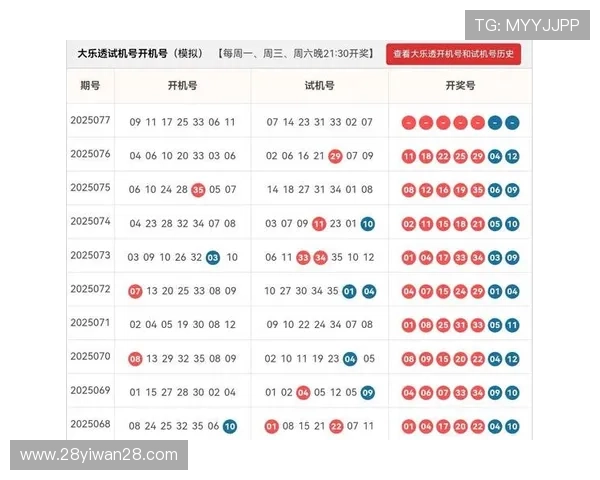Viewport: 600px width, 480px height.
Task: Open issue number 2025077
Action: click(x=90, y=121)
